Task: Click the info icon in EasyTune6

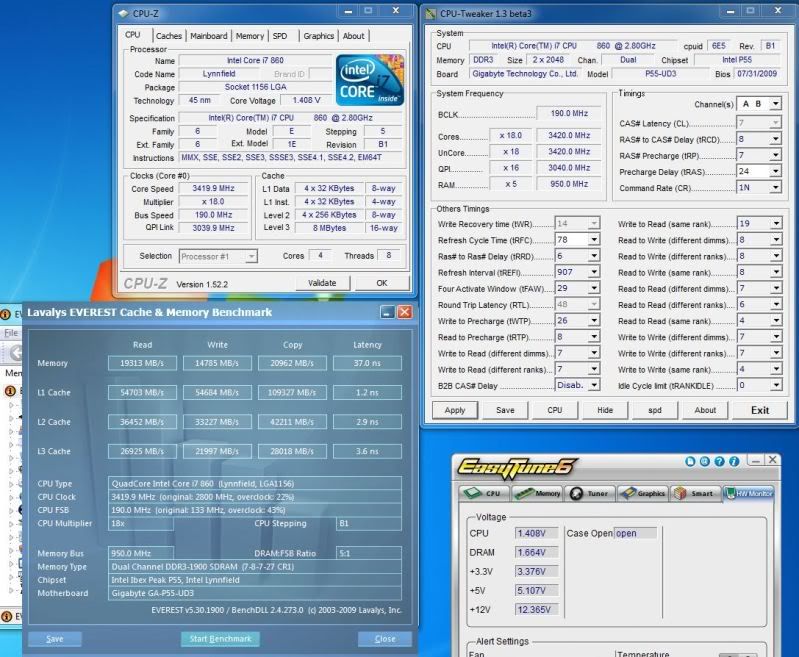Action: pos(734,461)
